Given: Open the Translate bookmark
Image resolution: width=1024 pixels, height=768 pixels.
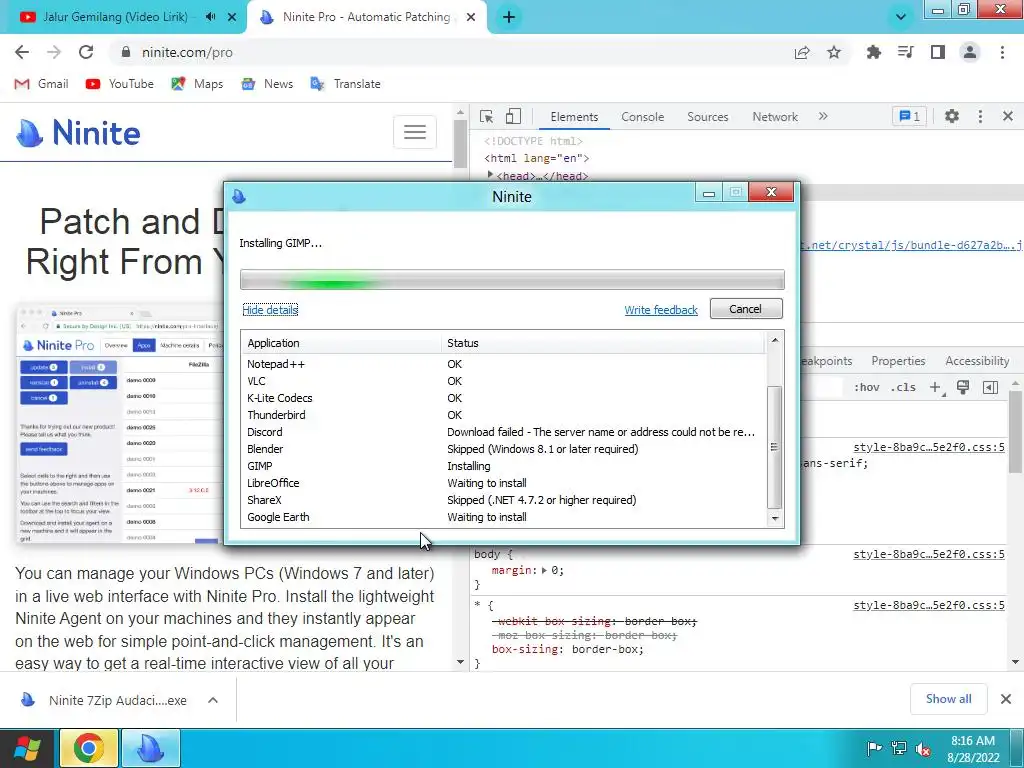Looking at the screenshot, I should coord(345,84).
